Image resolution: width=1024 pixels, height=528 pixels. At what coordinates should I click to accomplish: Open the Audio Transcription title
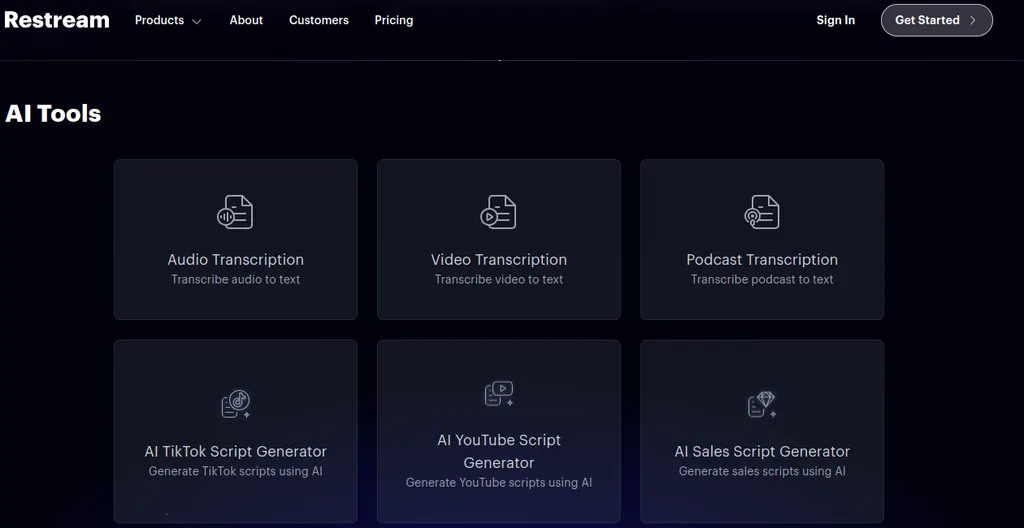[235, 259]
